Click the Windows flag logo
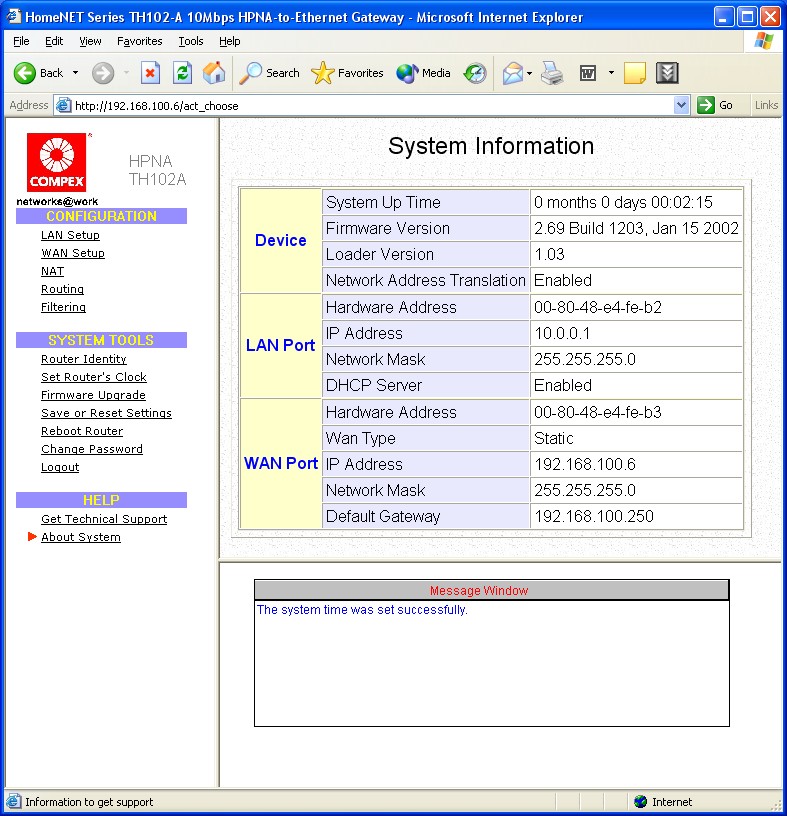The height and width of the screenshot is (816, 787). (763, 41)
